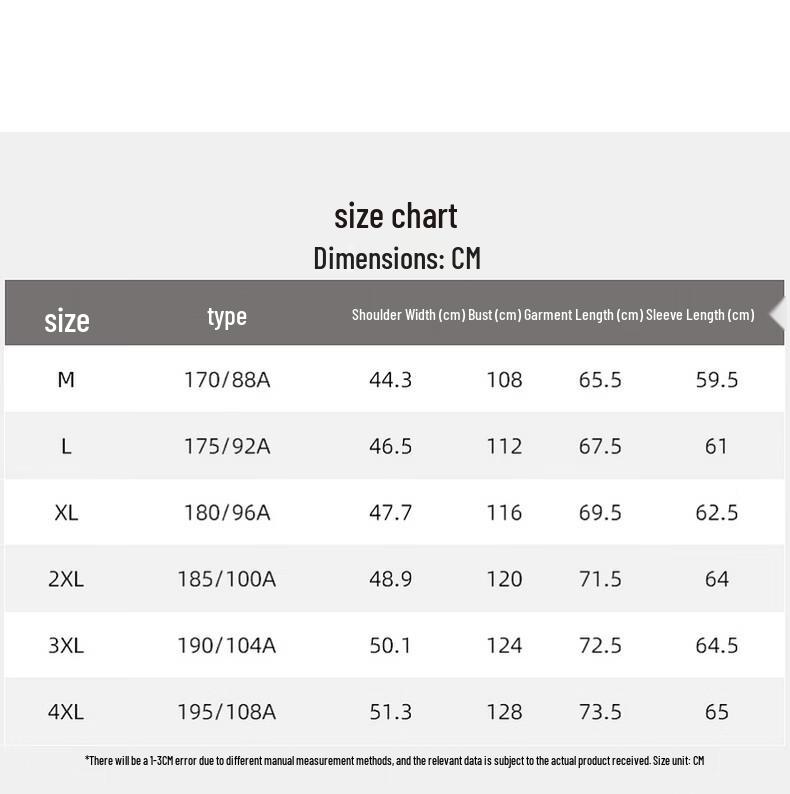Select the M size row label
Screen dimensions: 790x794
click(66, 379)
